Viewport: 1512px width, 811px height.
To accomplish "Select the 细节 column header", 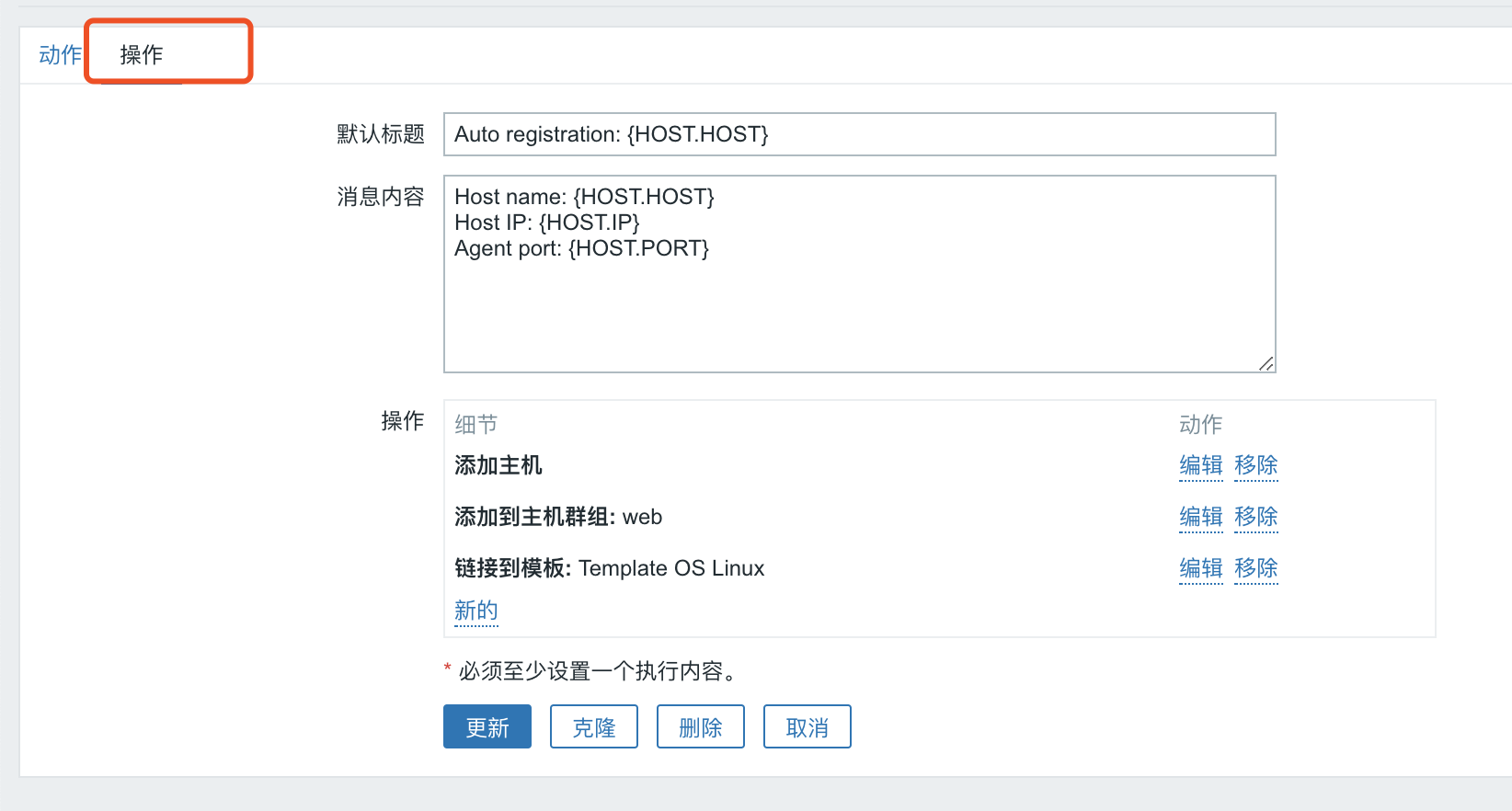I will (476, 424).
